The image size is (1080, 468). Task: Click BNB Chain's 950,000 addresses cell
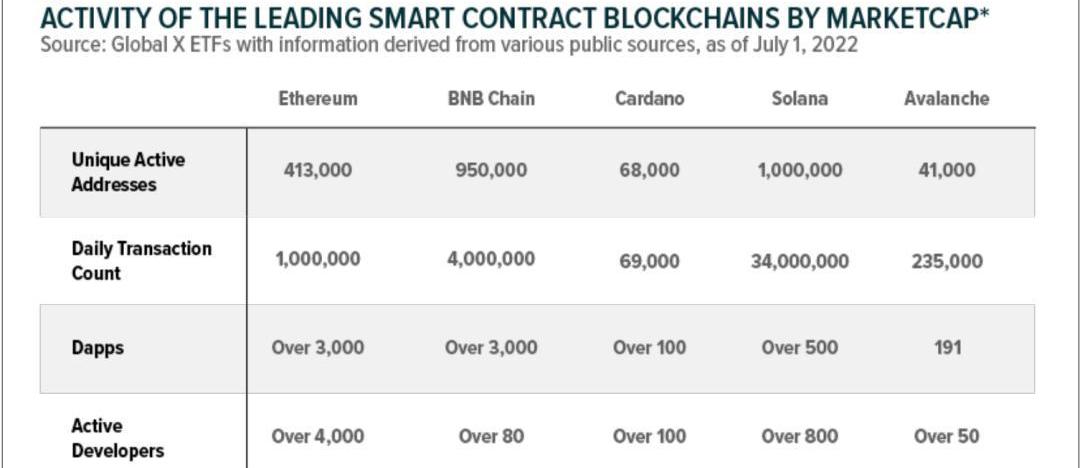[490, 170]
